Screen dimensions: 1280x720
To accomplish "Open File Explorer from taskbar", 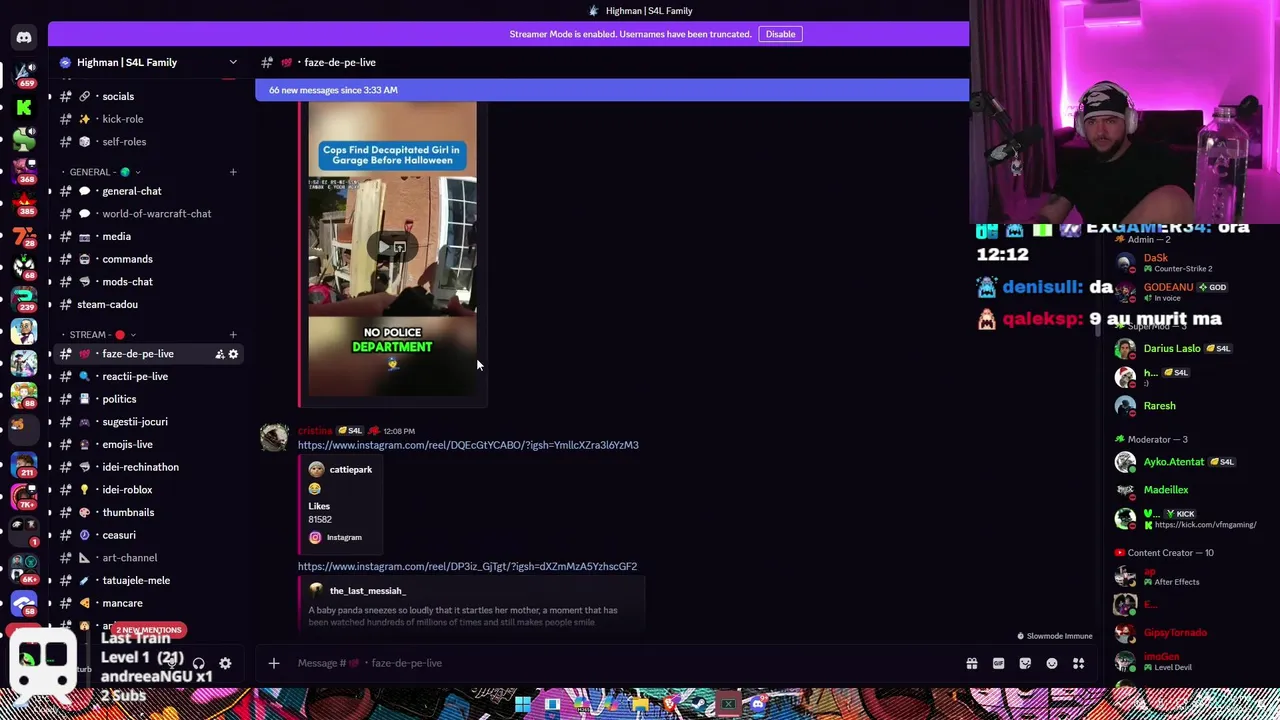I will click(x=640, y=705).
